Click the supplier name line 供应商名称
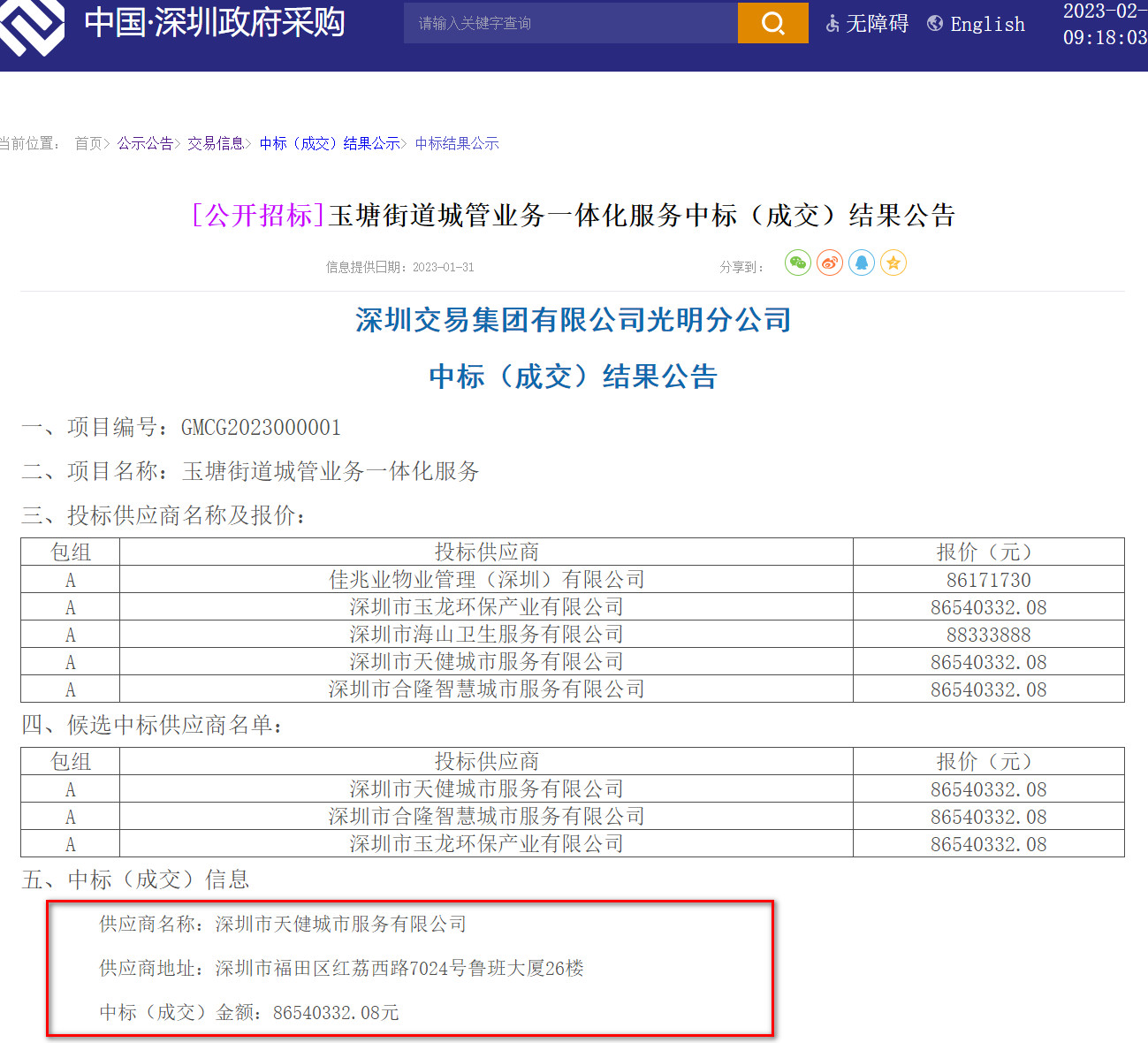Image resolution: width=1148 pixels, height=1043 pixels. coord(283,925)
